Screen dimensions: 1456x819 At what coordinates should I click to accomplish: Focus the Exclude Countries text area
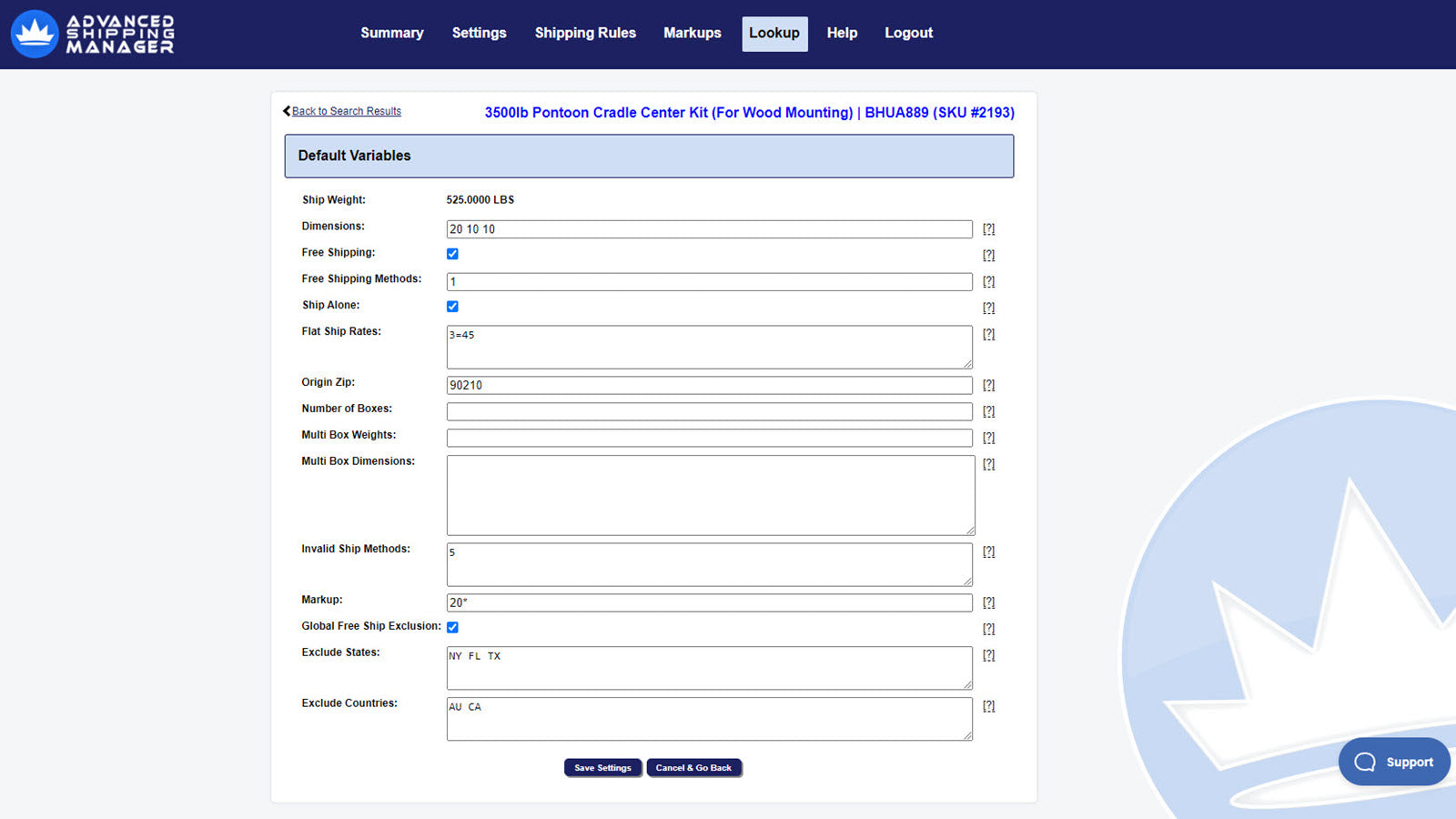click(x=709, y=718)
